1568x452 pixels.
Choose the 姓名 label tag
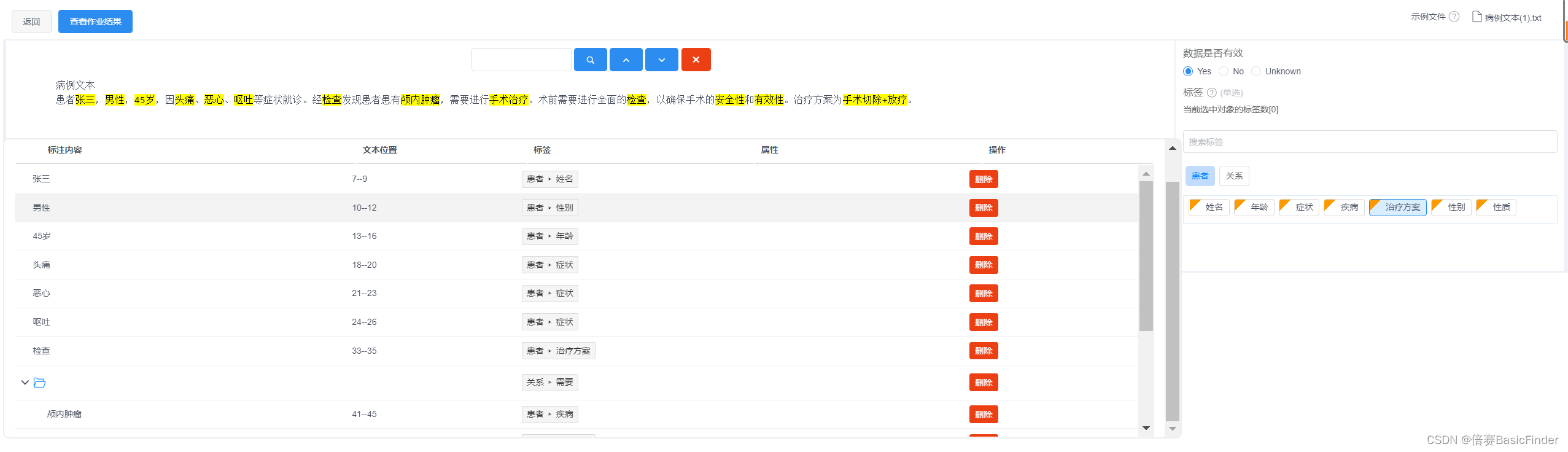pyautogui.click(x=1209, y=208)
